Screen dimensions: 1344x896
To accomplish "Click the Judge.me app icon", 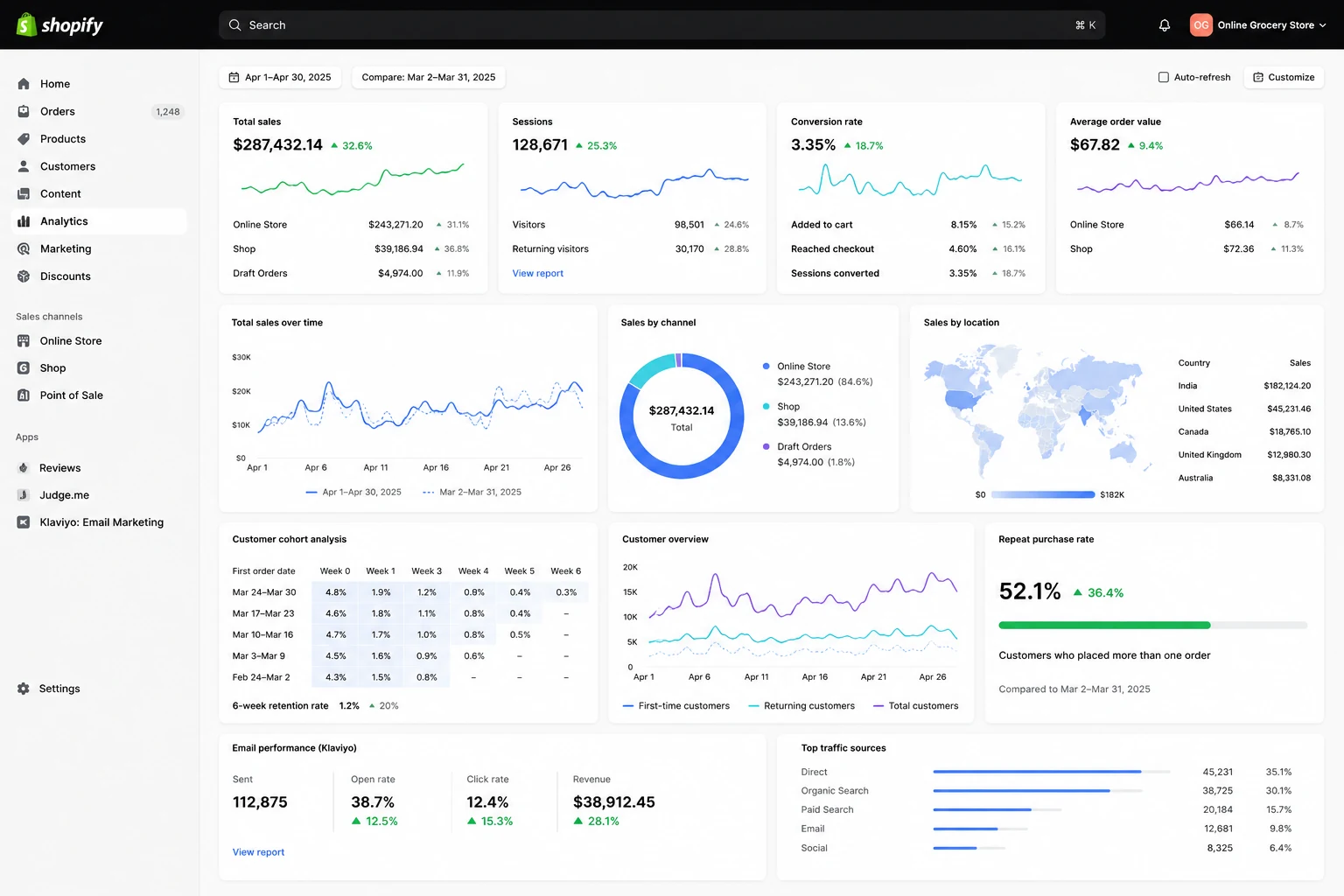I will (24, 495).
